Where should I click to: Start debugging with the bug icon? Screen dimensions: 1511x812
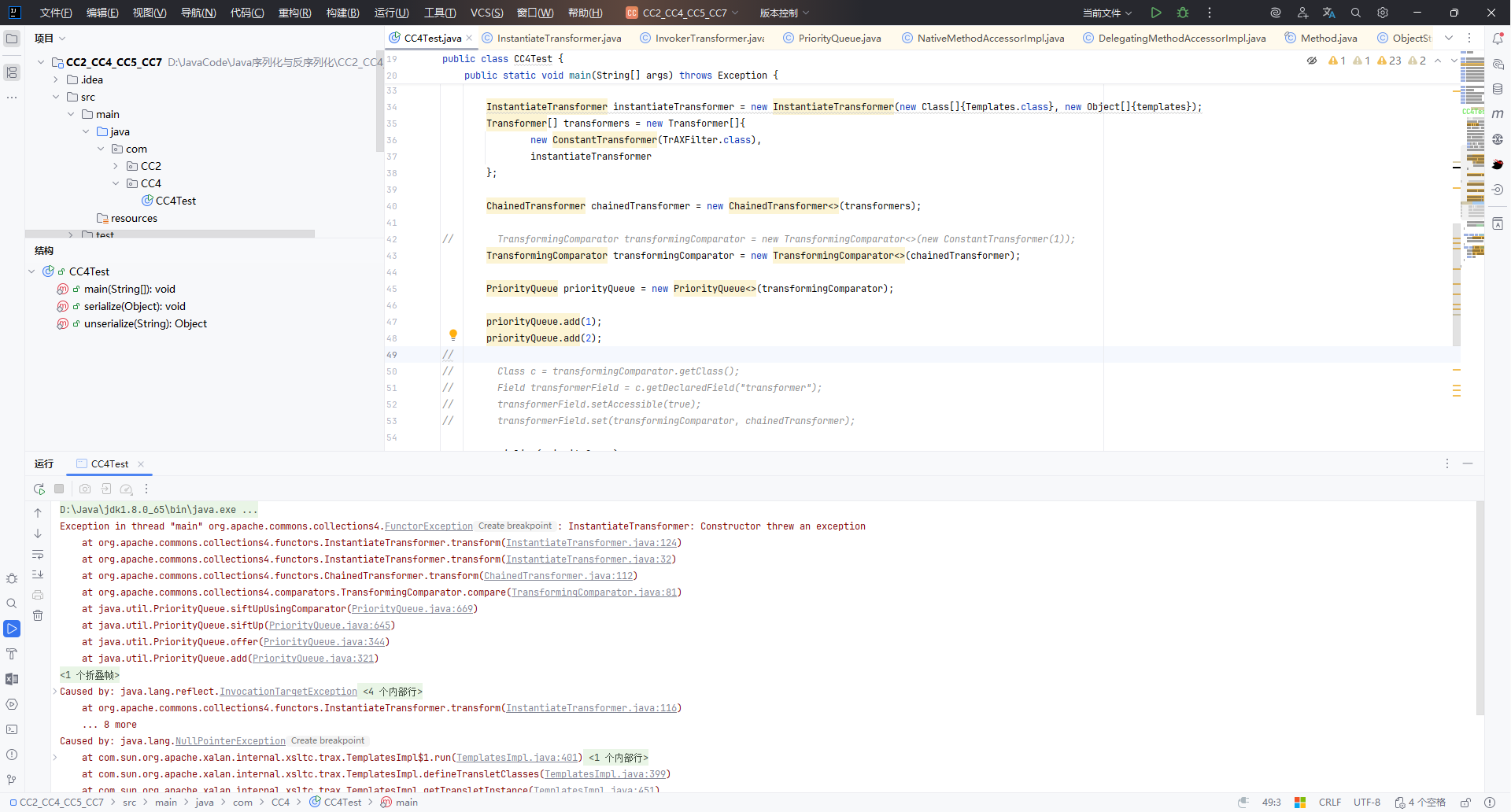[1182, 13]
